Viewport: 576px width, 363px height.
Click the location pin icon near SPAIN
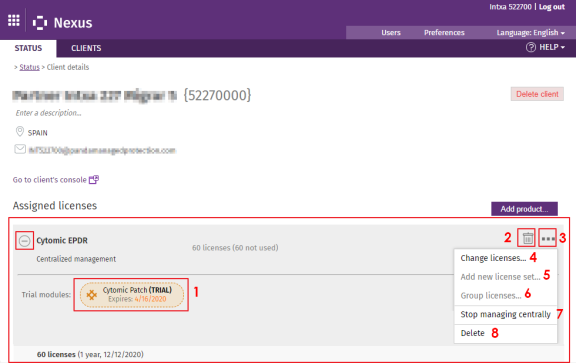point(20,132)
